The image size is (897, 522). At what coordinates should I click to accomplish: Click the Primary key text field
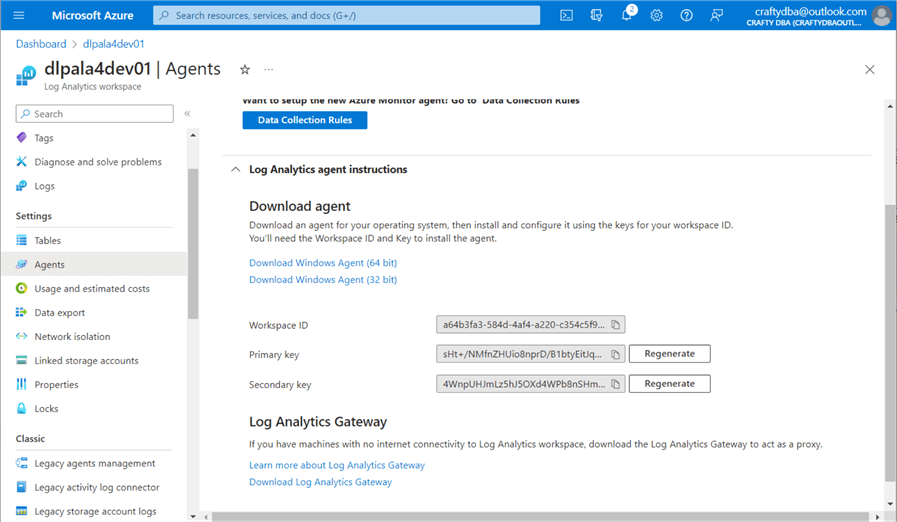530,354
